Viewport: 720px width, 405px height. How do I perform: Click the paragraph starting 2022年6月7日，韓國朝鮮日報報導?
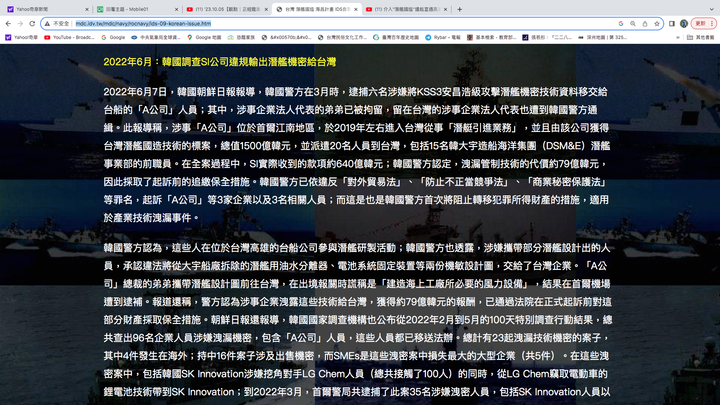click(356, 155)
